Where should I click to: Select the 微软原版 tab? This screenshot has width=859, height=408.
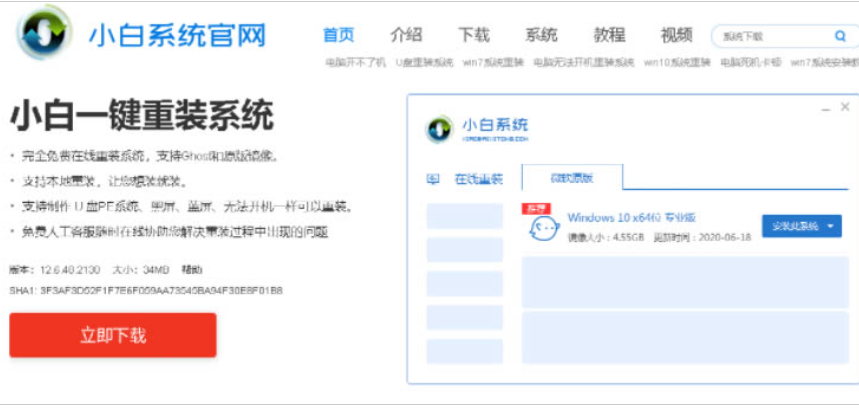(572, 178)
